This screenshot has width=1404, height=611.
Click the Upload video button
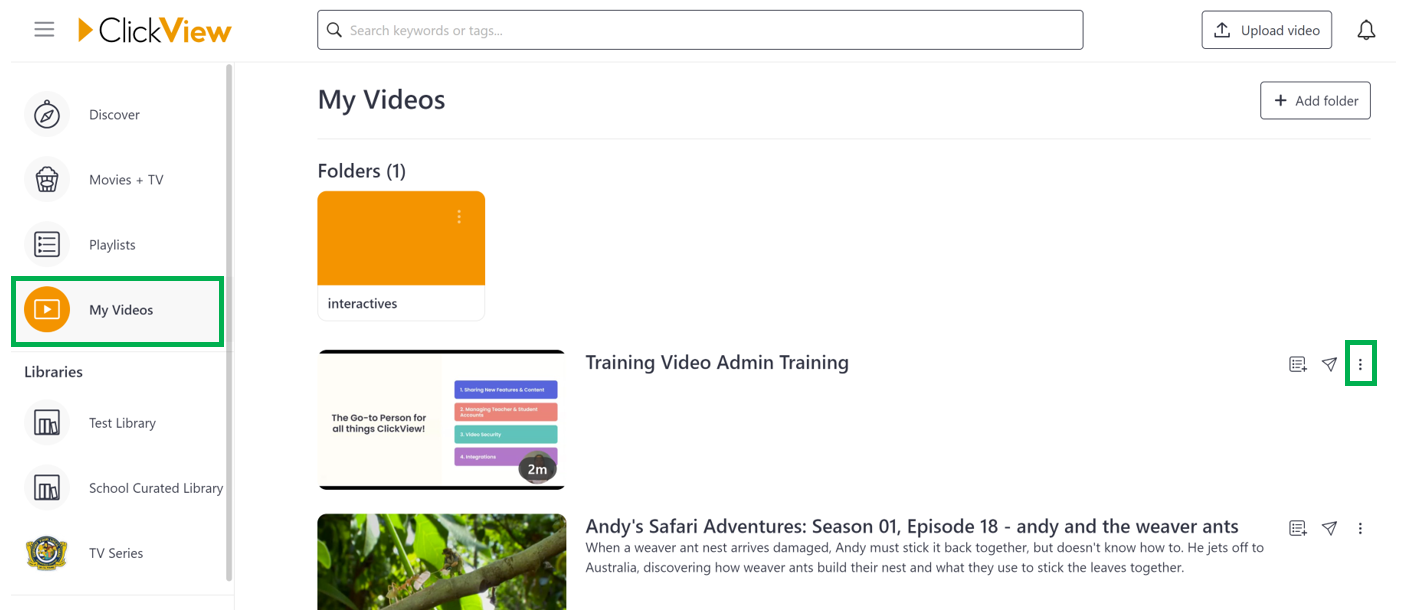1267,30
